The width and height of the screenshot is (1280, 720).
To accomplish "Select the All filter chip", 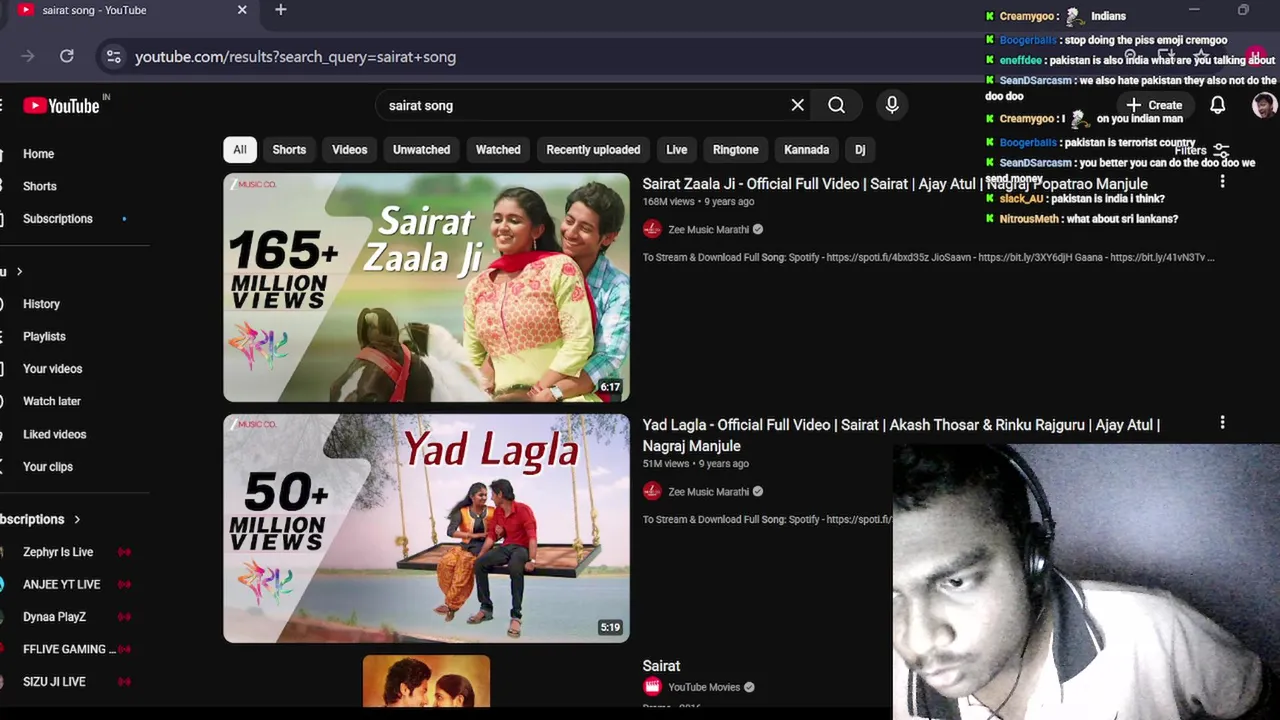I will pyautogui.click(x=240, y=150).
